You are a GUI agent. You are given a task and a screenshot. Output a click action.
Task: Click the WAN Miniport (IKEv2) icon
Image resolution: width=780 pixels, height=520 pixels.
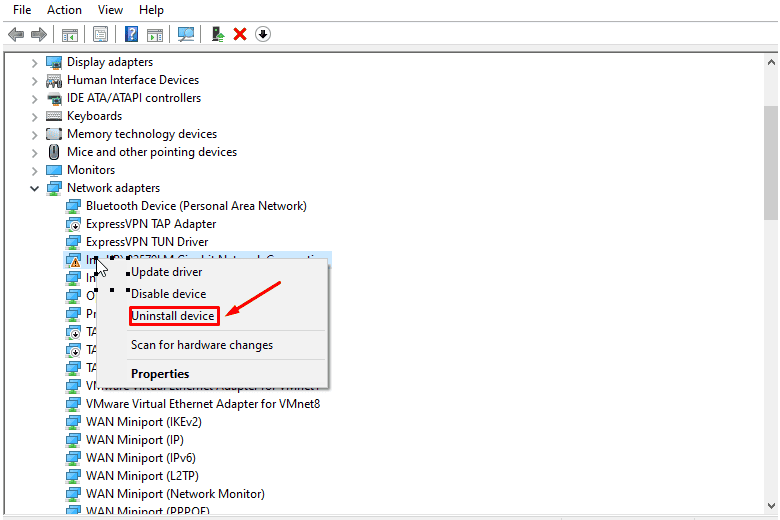[73, 422]
